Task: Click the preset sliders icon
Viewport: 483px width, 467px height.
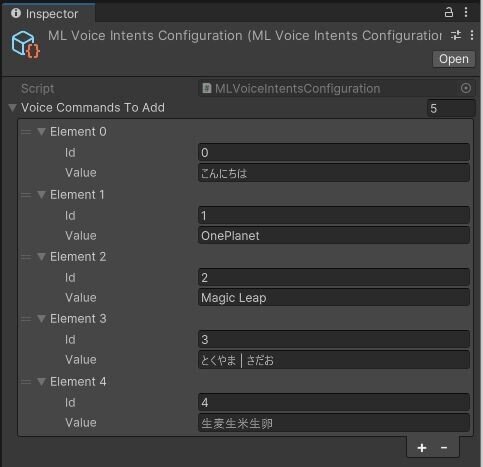Action: click(x=456, y=35)
